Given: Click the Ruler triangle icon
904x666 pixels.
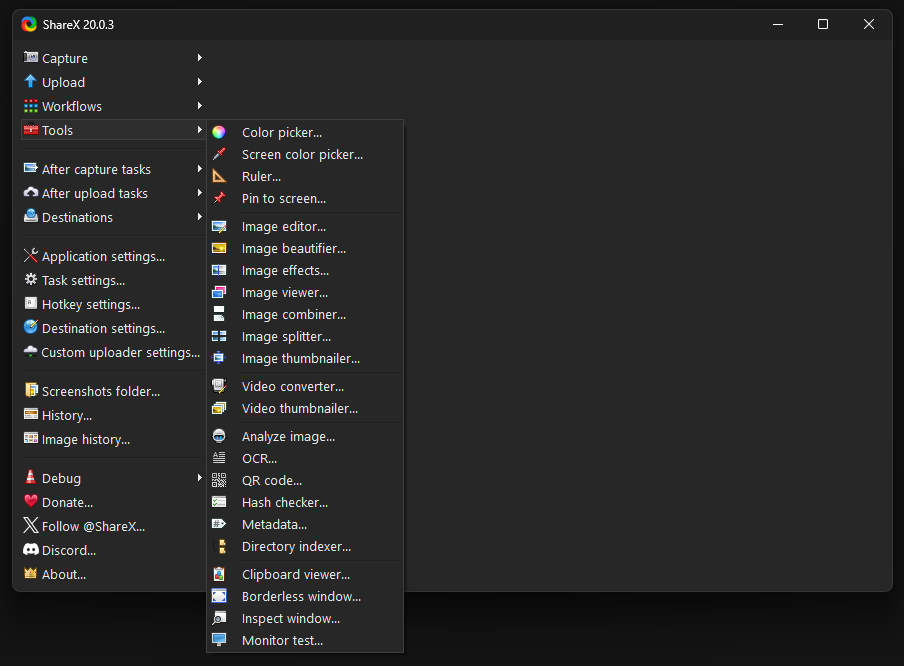Looking at the screenshot, I should point(219,176).
